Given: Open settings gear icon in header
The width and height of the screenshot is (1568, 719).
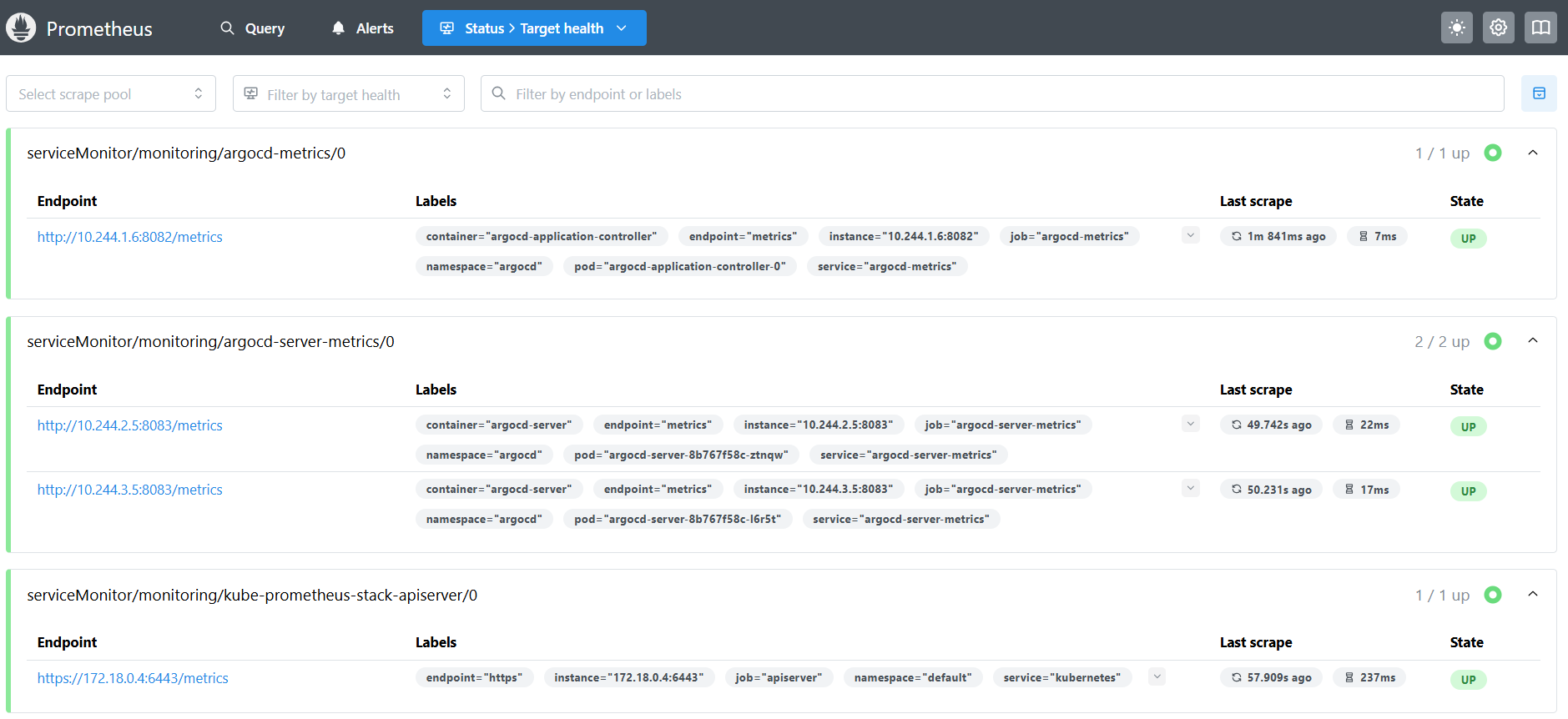Looking at the screenshot, I should click(1499, 28).
